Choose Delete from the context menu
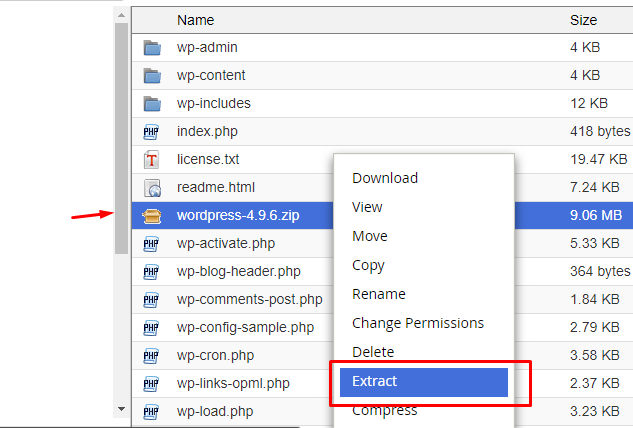The height and width of the screenshot is (428, 633). [373, 352]
